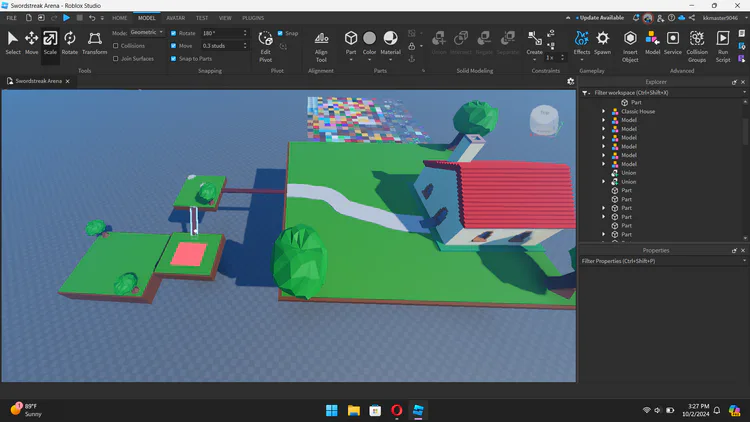Open the Effects dropdown arrow
This screenshot has height=422, width=750.
click(x=582, y=60)
